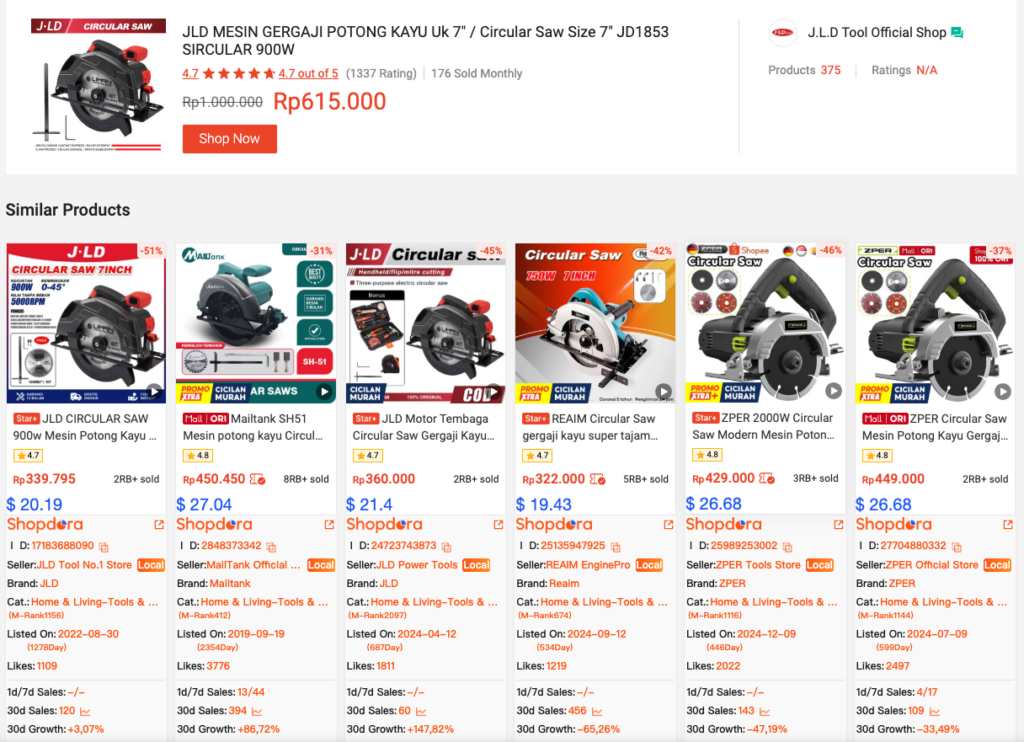Open chat icon beside J.L.D Tool Official Shop
The width and height of the screenshot is (1024, 742).
[x=957, y=33]
